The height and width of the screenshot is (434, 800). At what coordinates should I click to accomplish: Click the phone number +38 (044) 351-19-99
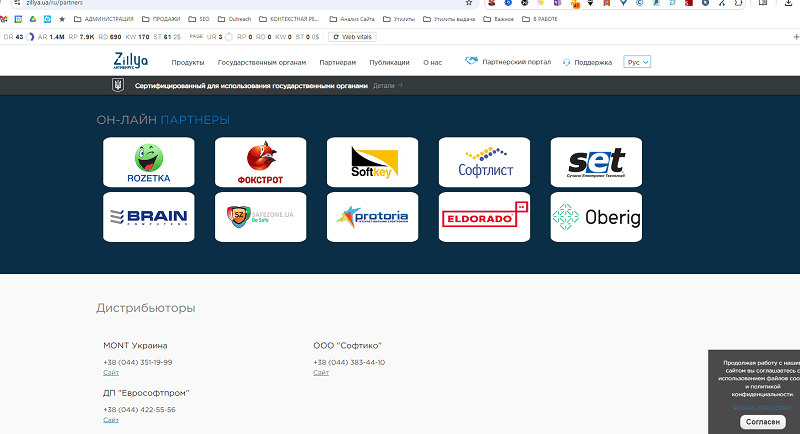click(x=138, y=363)
